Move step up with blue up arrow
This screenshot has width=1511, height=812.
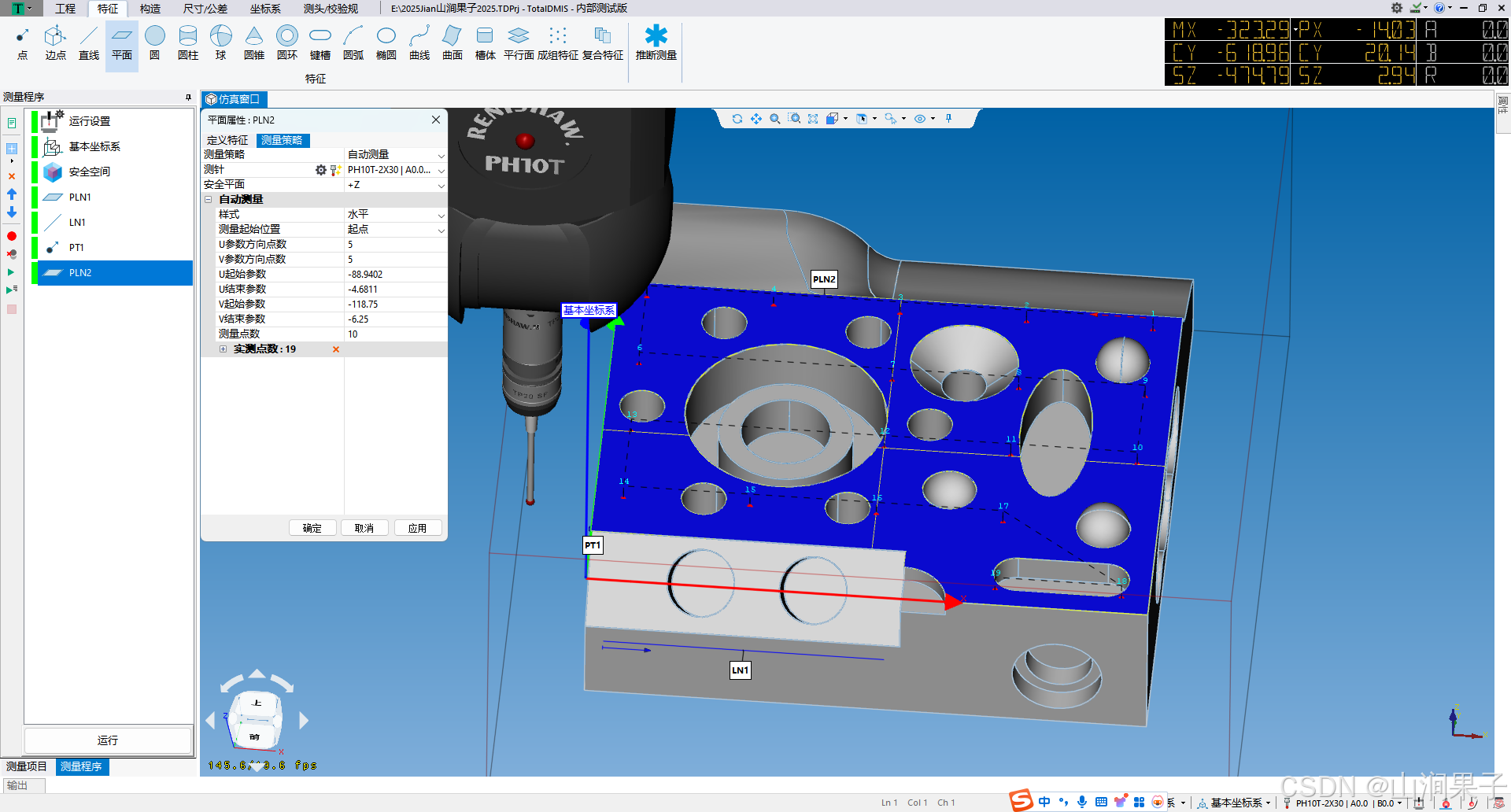point(12,194)
